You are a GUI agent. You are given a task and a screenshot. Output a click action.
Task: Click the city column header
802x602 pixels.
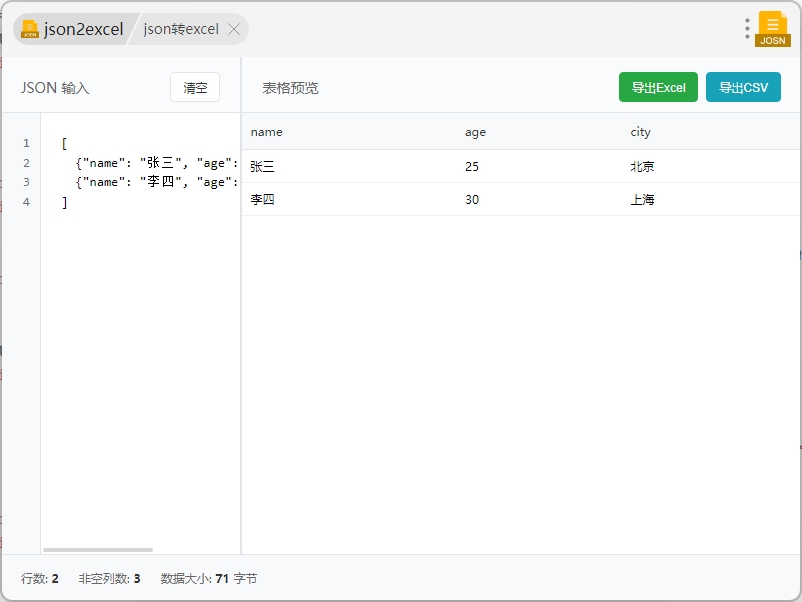pos(640,132)
